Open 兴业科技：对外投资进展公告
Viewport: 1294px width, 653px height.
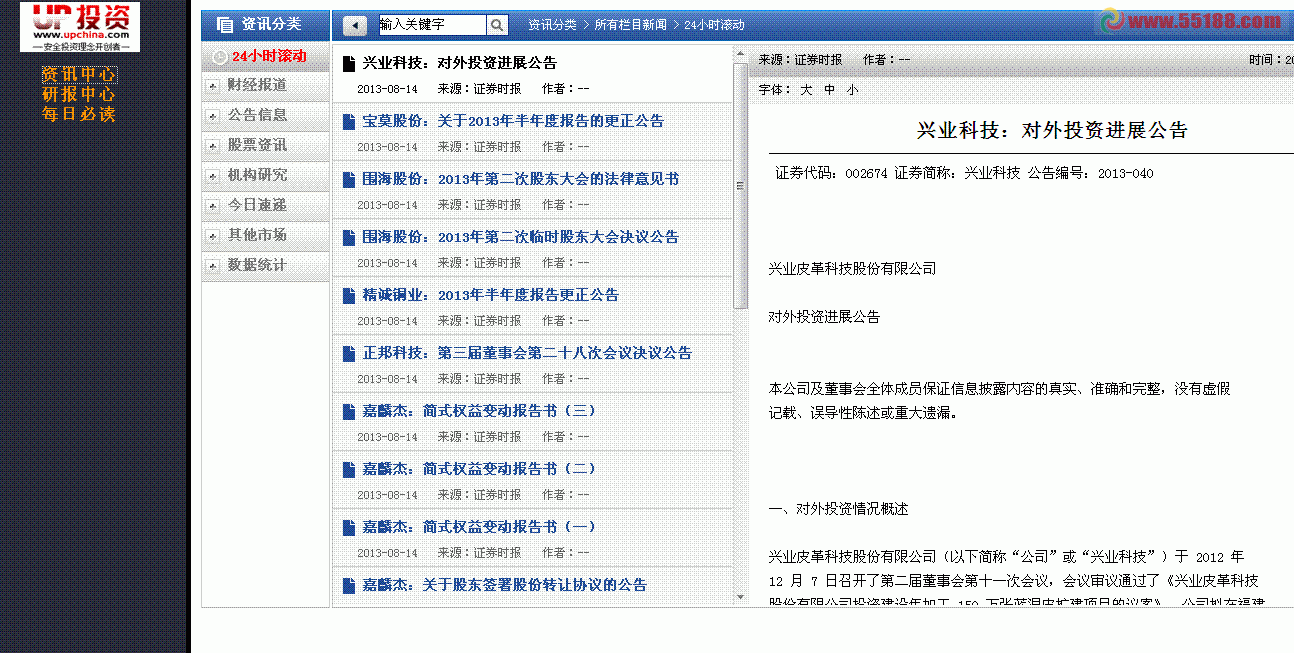459,63
